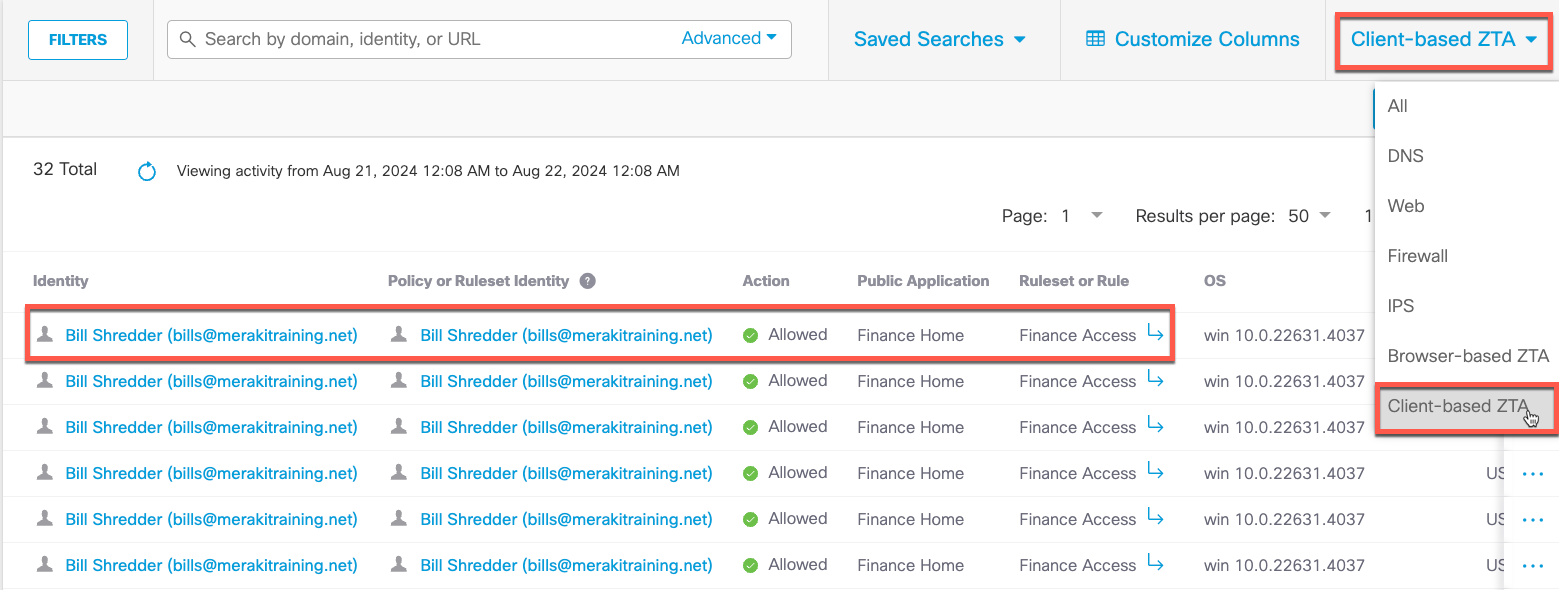Click the help icon beside Policy or Ruleset Identity
The width and height of the screenshot is (1559, 590).
click(x=587, y=281)
